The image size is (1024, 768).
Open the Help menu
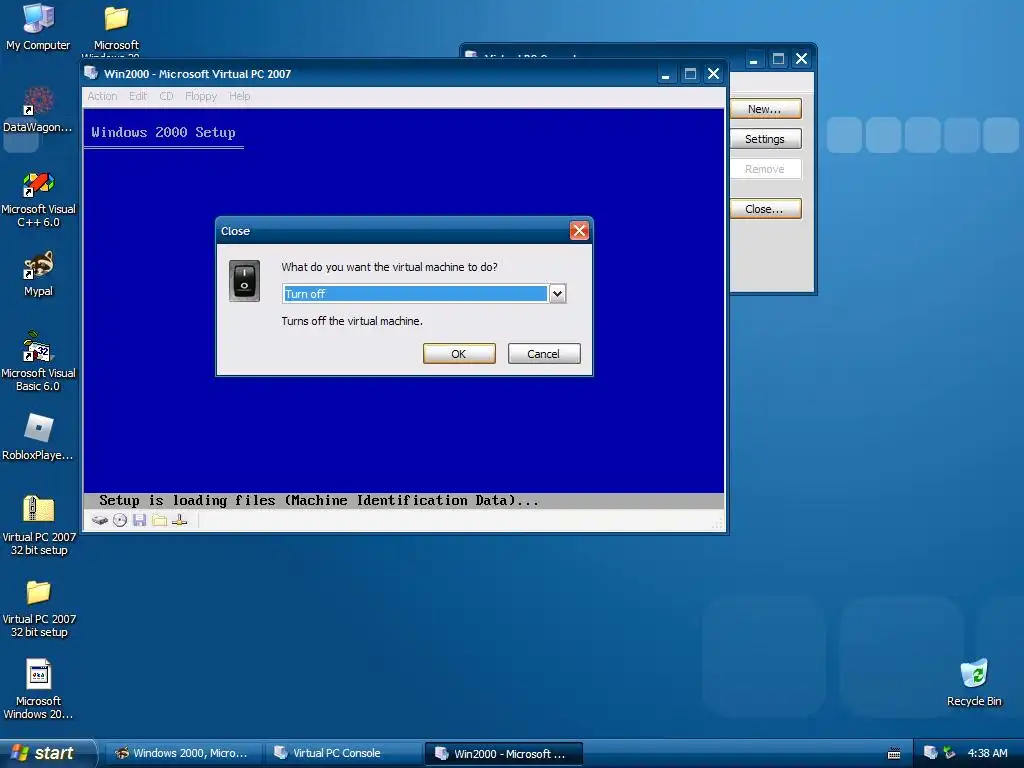239,96
